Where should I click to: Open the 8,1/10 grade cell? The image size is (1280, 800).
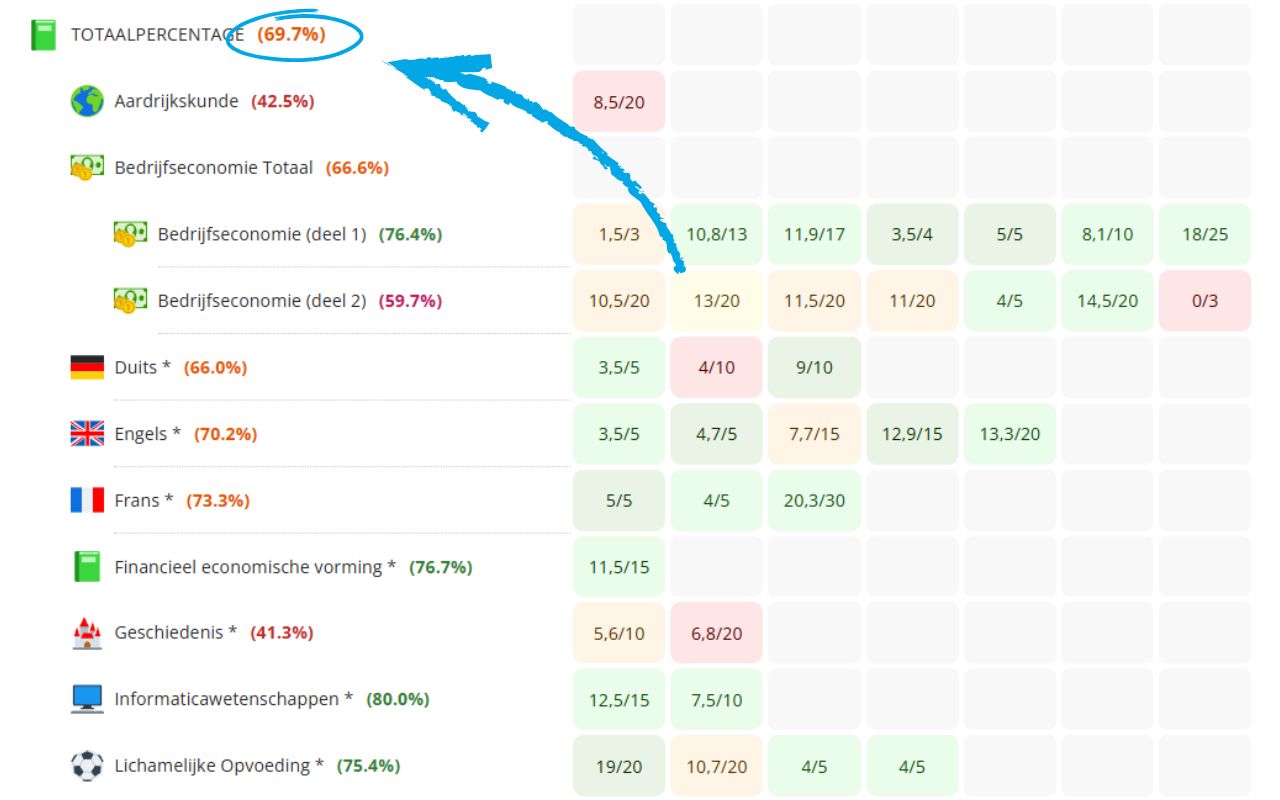point(1107,234)
